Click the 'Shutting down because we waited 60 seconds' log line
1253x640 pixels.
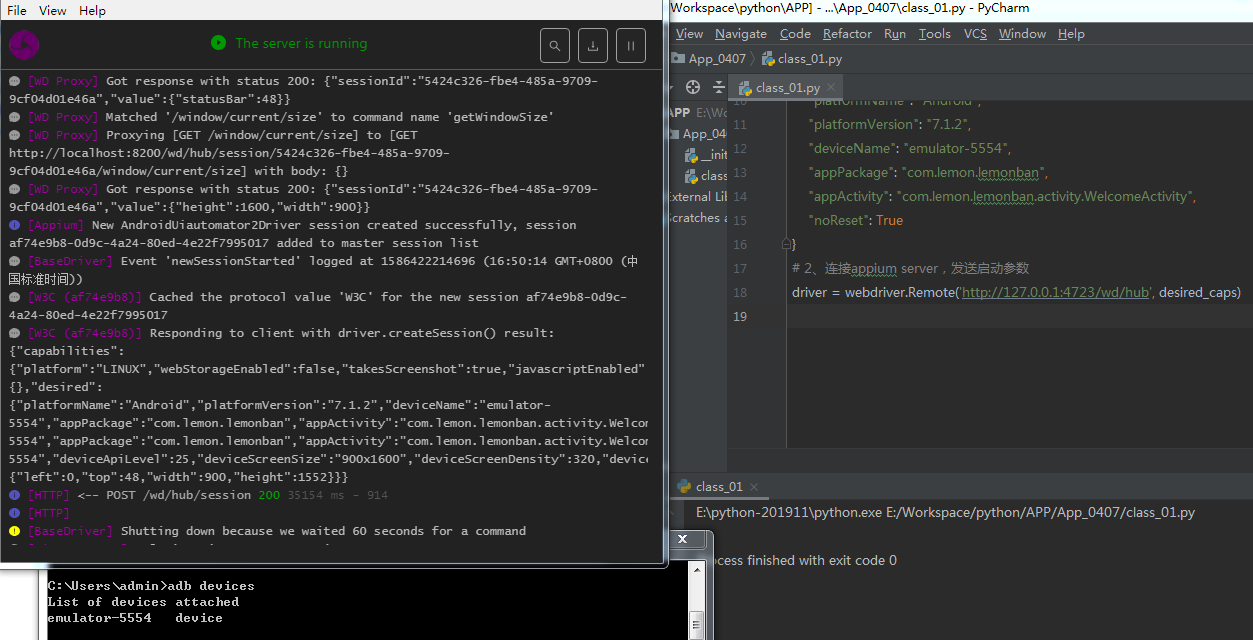267,531
